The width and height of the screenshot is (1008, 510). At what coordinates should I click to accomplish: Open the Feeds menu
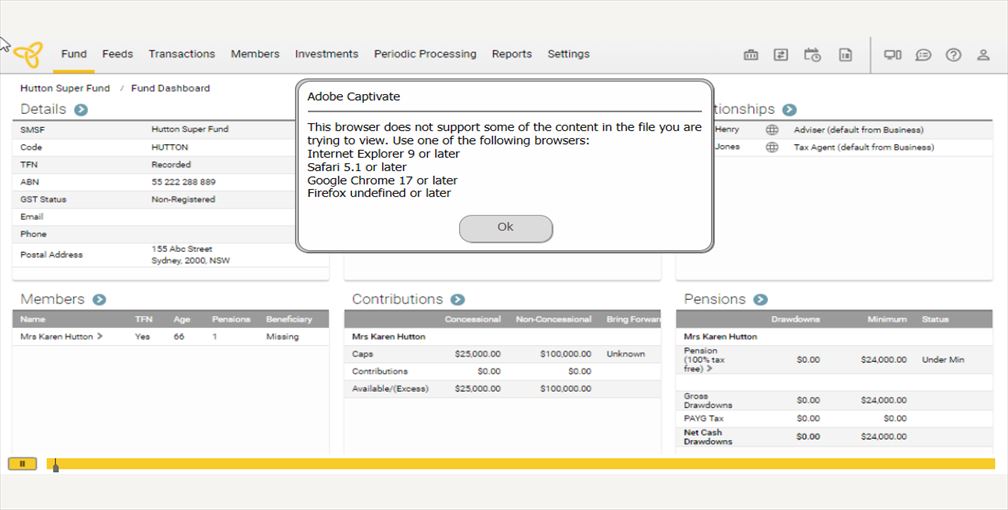[x=118, y=54]
